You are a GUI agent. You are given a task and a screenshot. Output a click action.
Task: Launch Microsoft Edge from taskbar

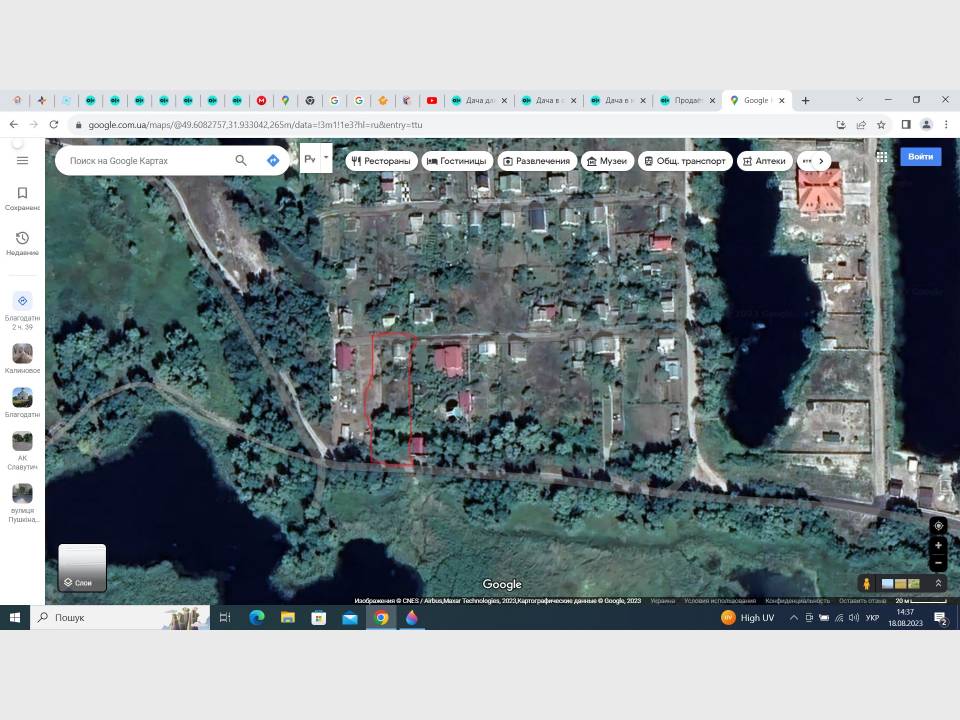257,618
